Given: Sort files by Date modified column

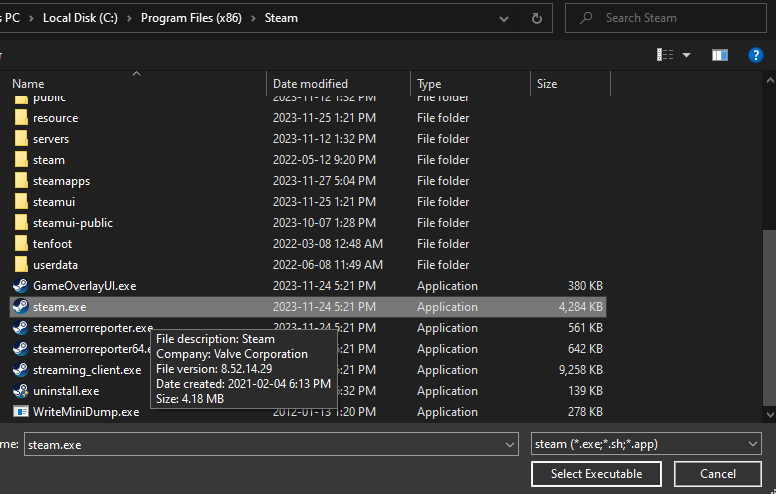Looking at the screenshot, I should coord(310,84).
